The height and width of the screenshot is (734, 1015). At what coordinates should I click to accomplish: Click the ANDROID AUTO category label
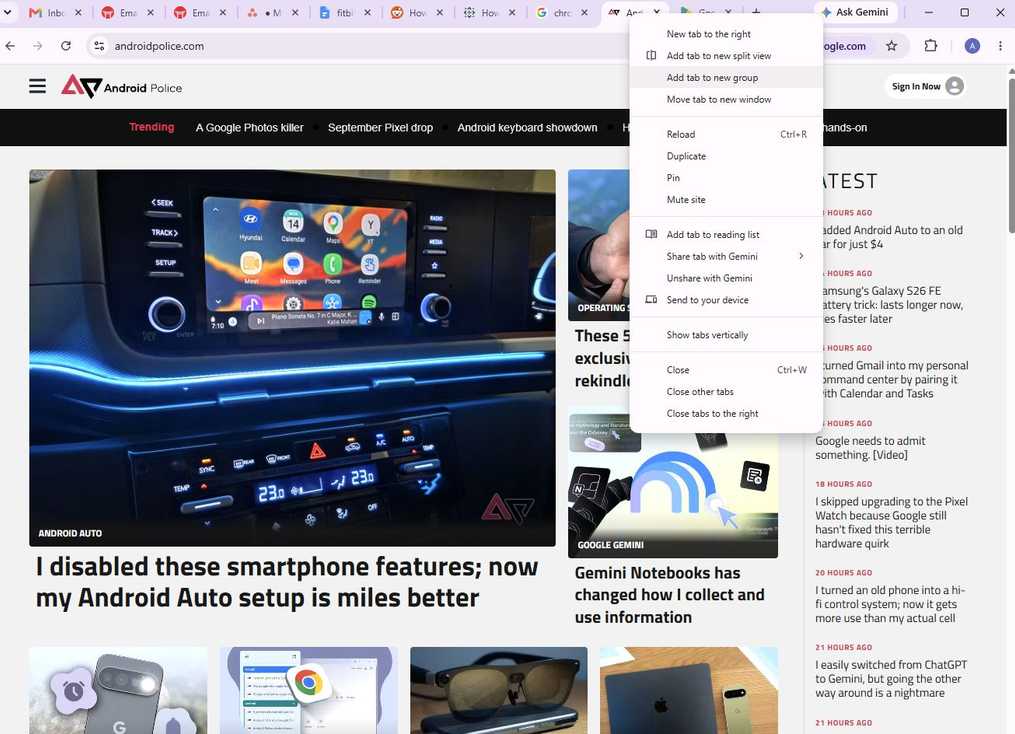(70, 533)
